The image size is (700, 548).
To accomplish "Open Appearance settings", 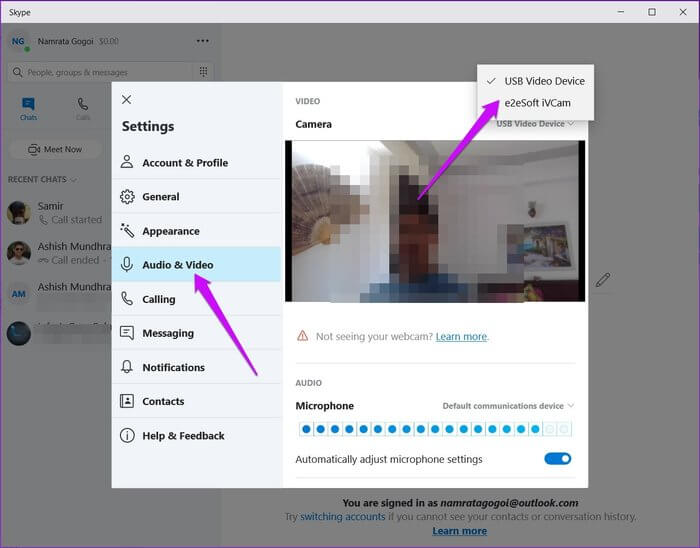I will coord(196,231).
